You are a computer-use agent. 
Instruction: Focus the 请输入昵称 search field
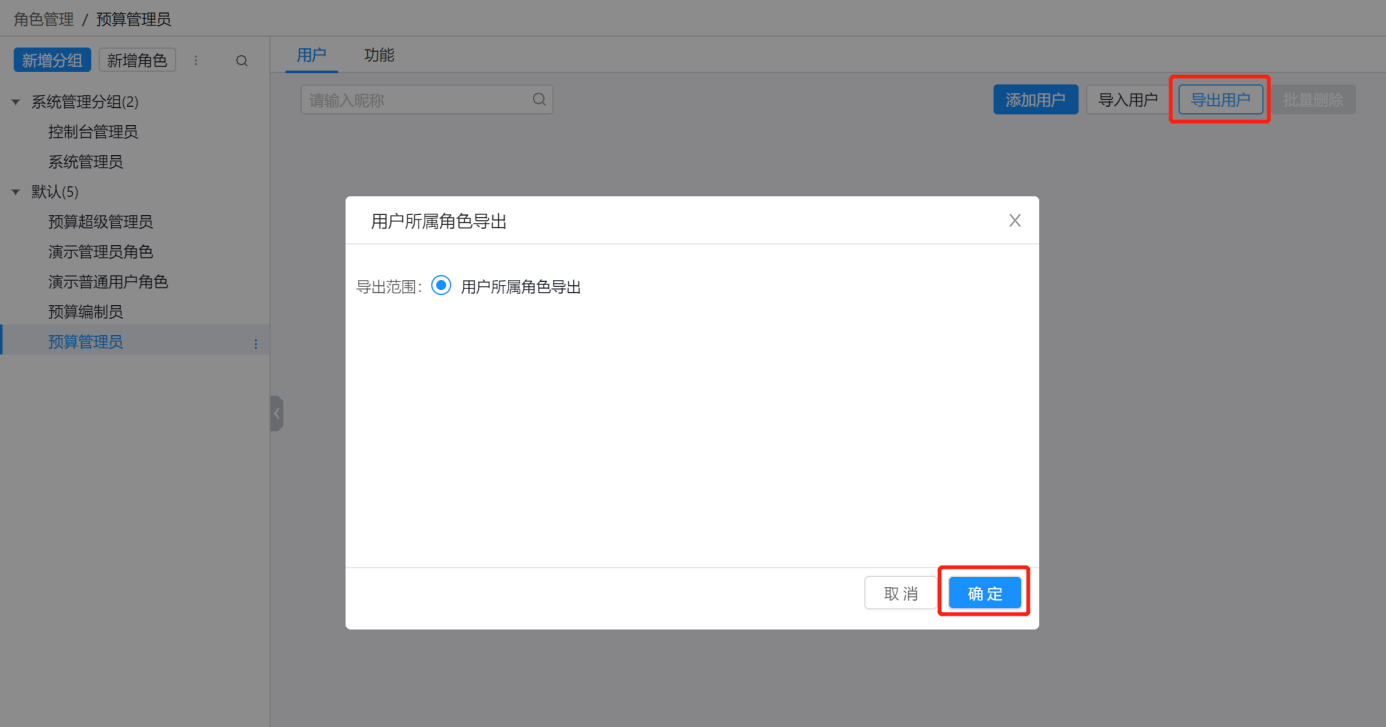coord(415,100)
